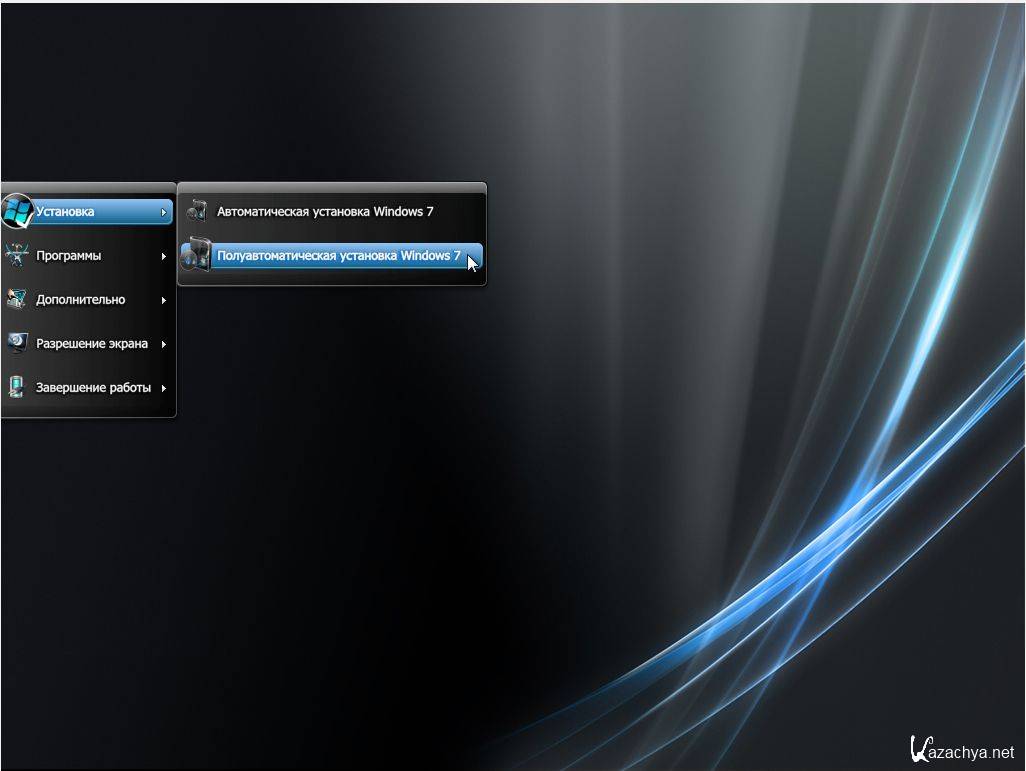Click the power icon beside Завершение работы
The width and height of the screenshot is (1026, 771).
[x=16, y=387]
